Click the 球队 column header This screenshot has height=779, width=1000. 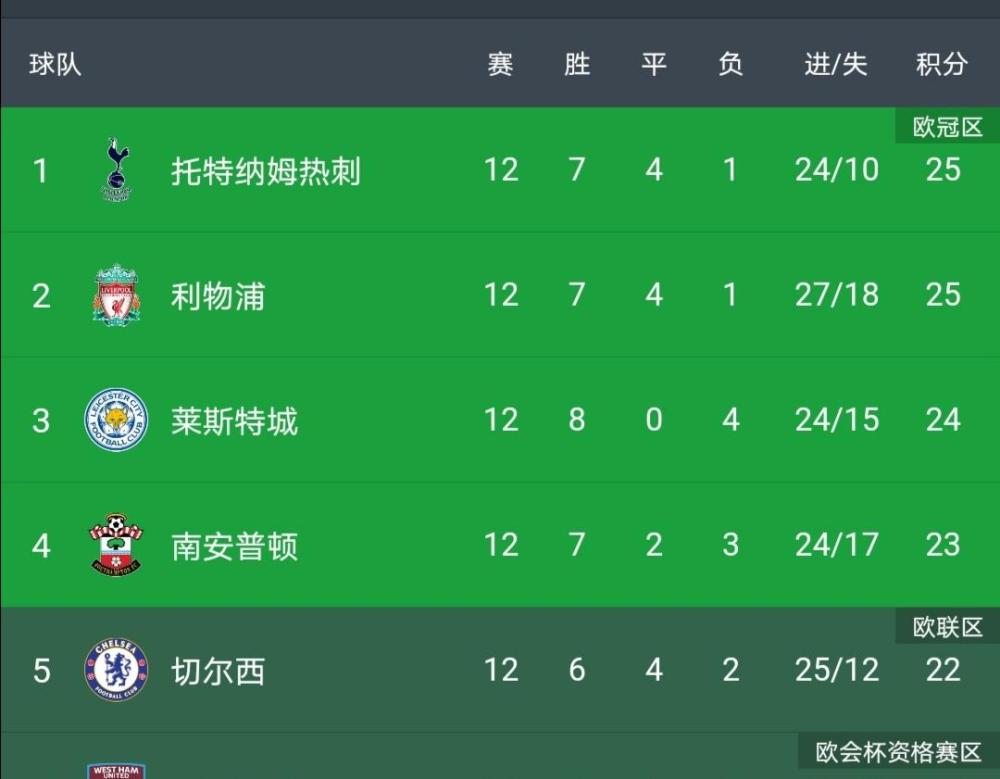click(55, 65)
